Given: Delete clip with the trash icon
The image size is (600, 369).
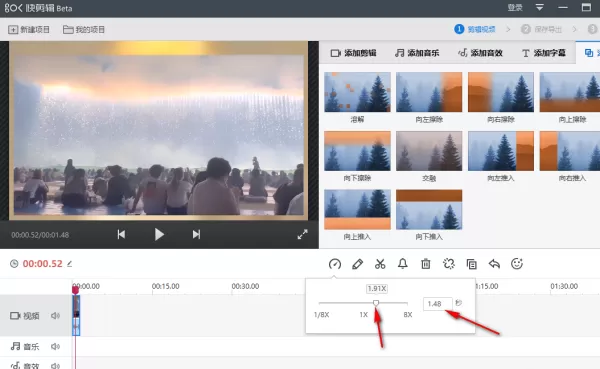Looking at the screenshot, I should coord(426,264).
